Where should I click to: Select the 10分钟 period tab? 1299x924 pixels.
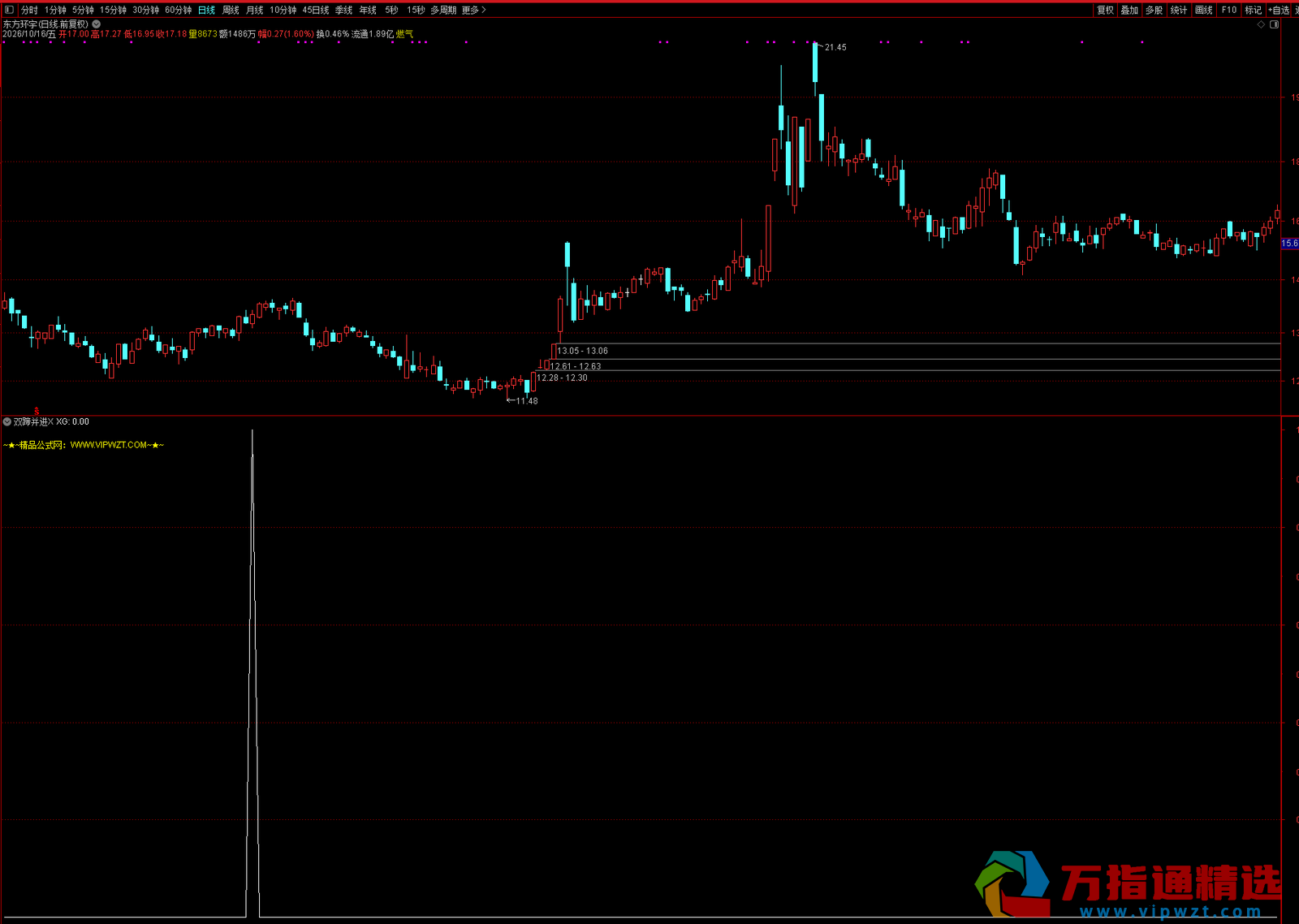pyautogui.click(x=283, y=10)
